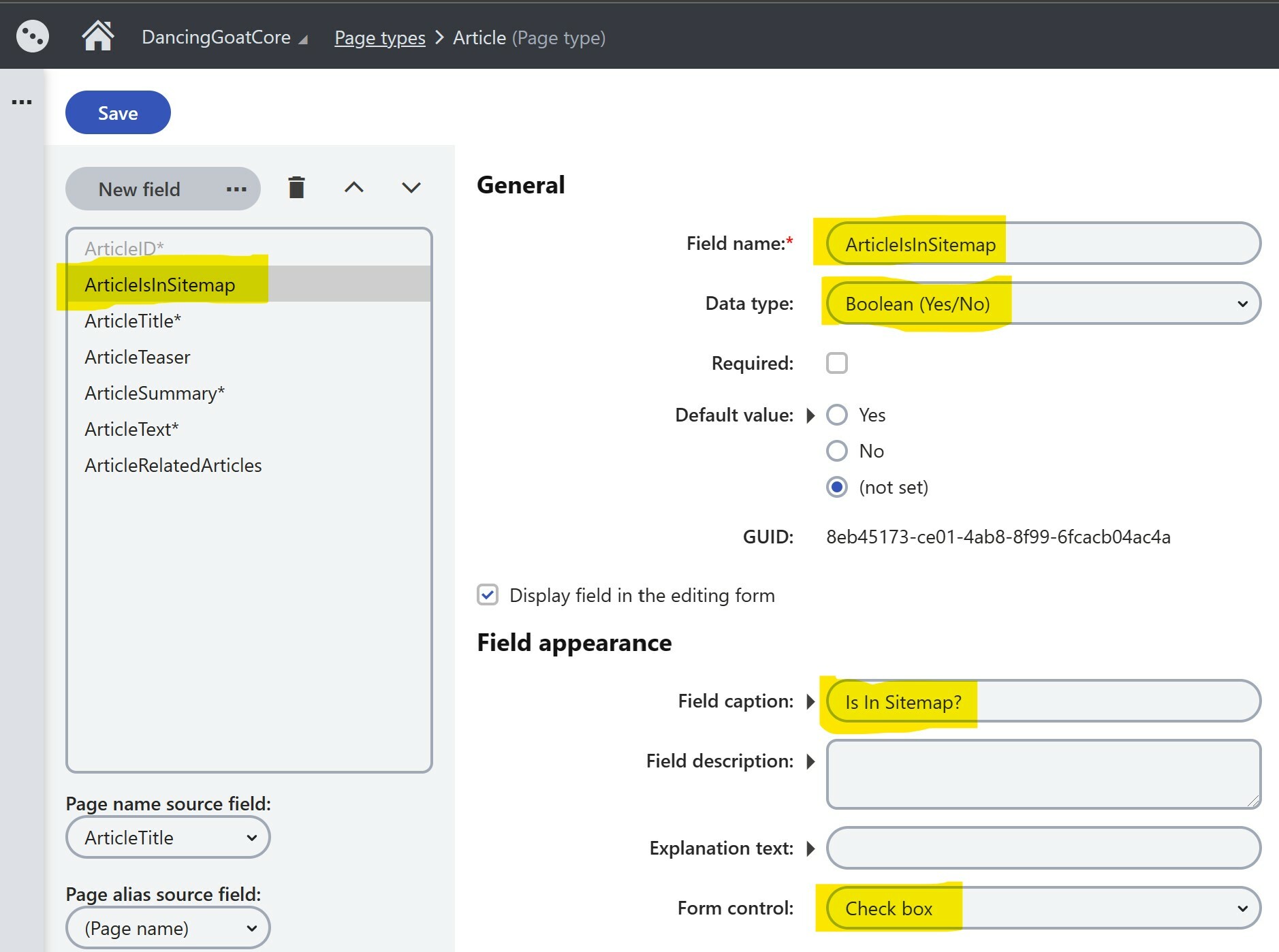
Task: Click into the Explanation text input
Action: (x=1043, y=848)
